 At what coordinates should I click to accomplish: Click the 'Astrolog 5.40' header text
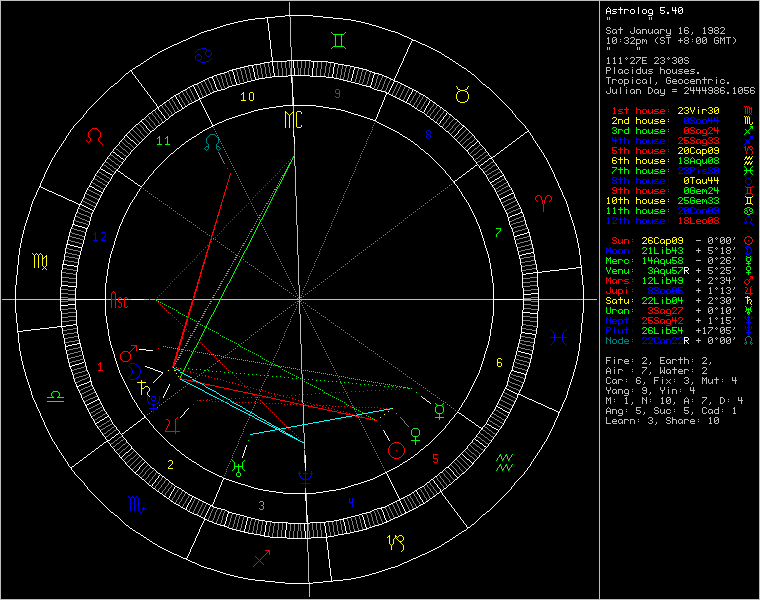coord(640,10)
